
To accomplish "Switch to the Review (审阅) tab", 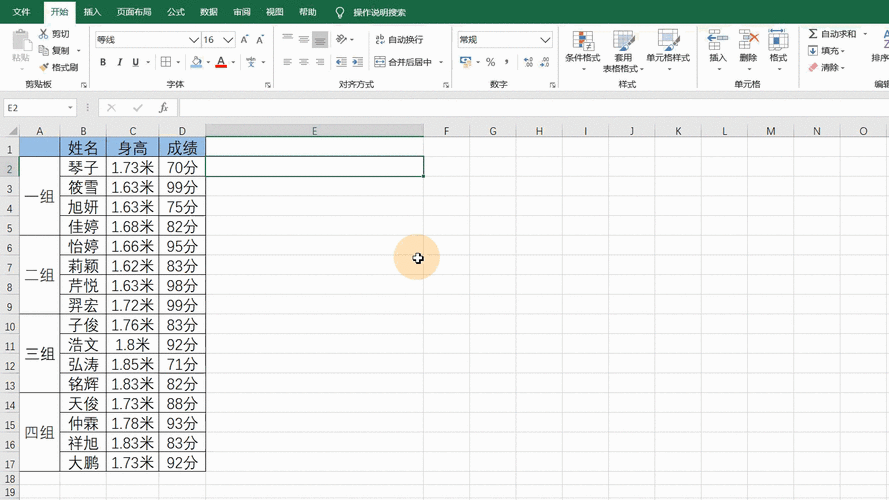I will pos(242,12).
